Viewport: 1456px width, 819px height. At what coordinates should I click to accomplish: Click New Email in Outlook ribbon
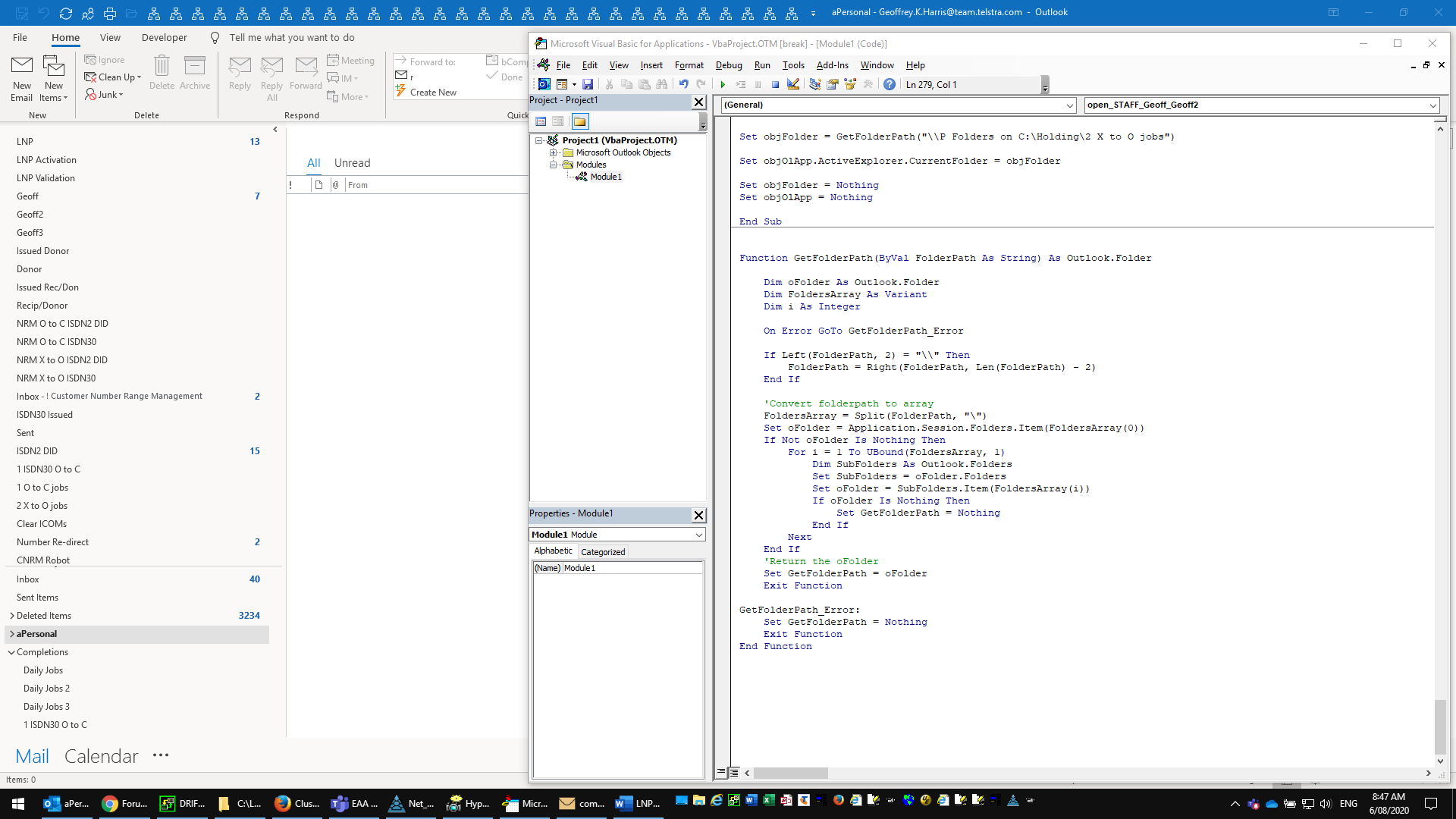22,79
